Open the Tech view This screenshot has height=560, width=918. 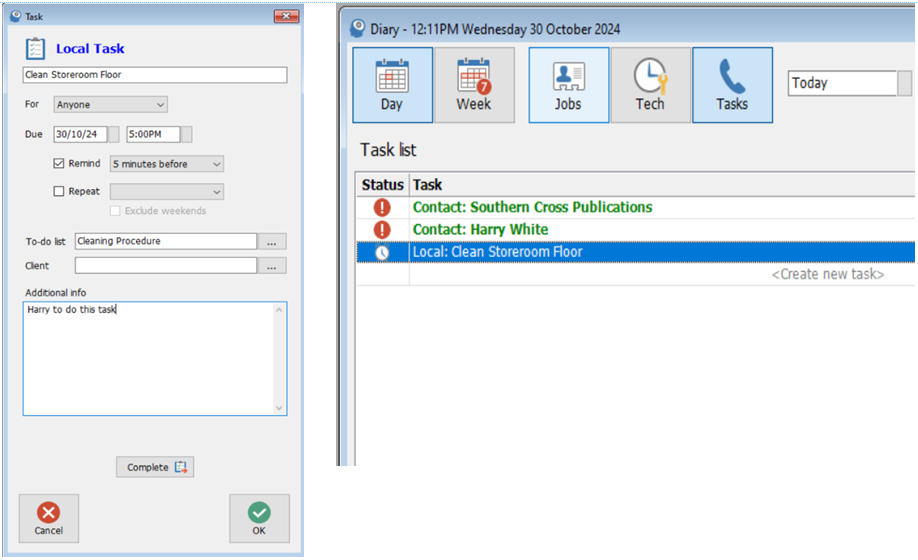pyautogui.click(x=650, y=85)
